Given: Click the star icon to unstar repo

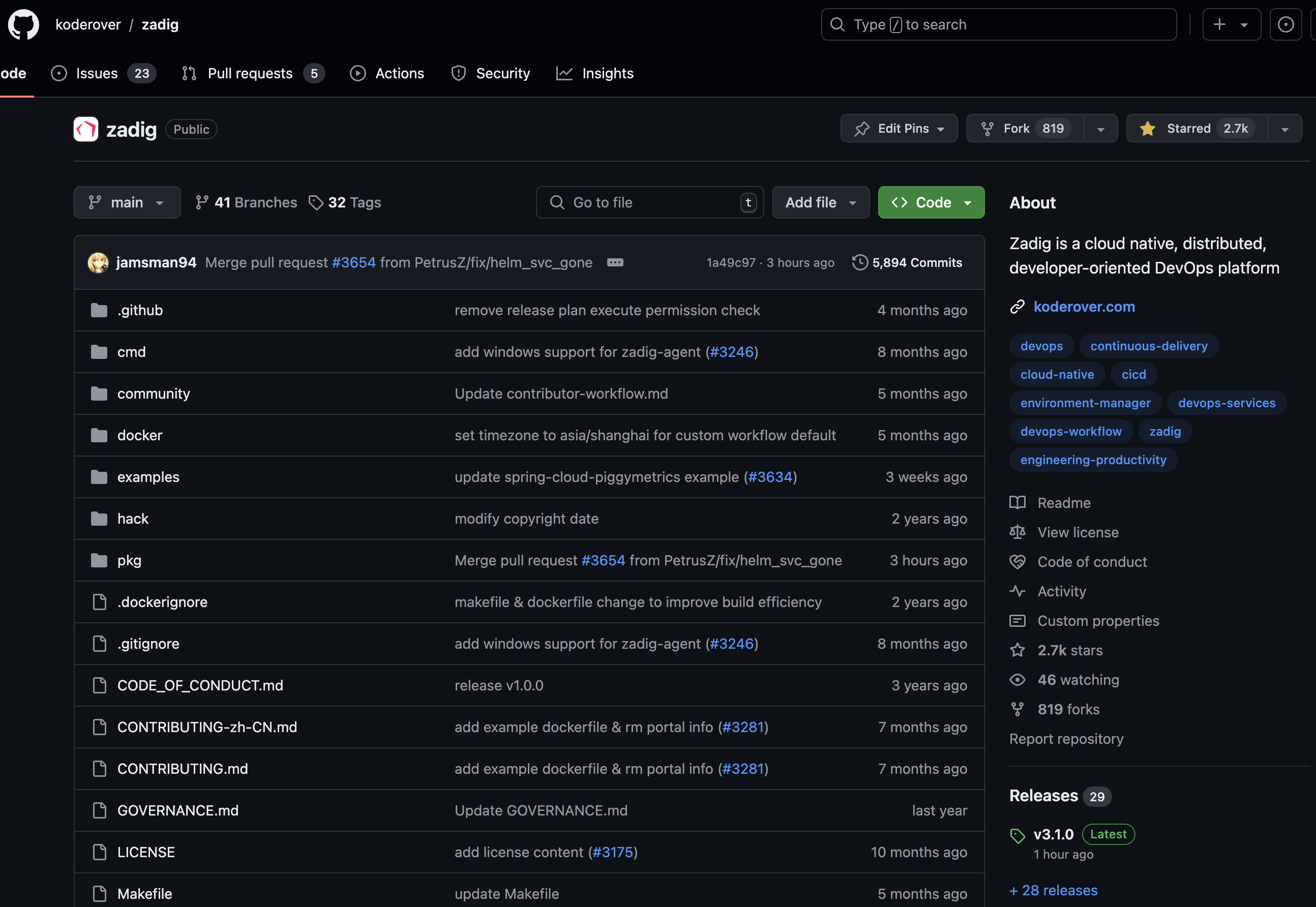Looking at the screenshot, I should [1147, 129].
